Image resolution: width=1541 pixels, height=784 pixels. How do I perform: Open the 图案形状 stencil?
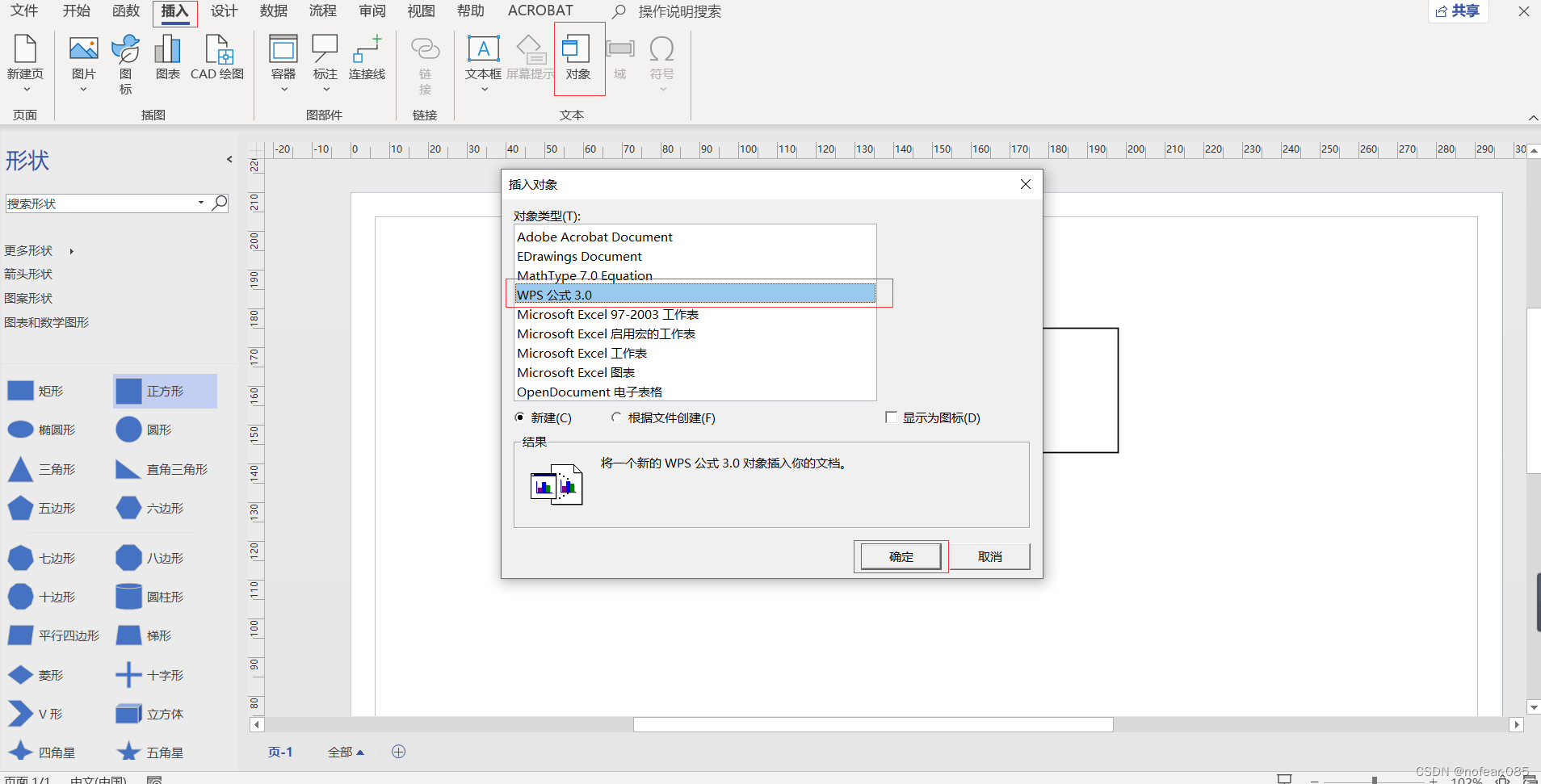(x=28, y=298)
